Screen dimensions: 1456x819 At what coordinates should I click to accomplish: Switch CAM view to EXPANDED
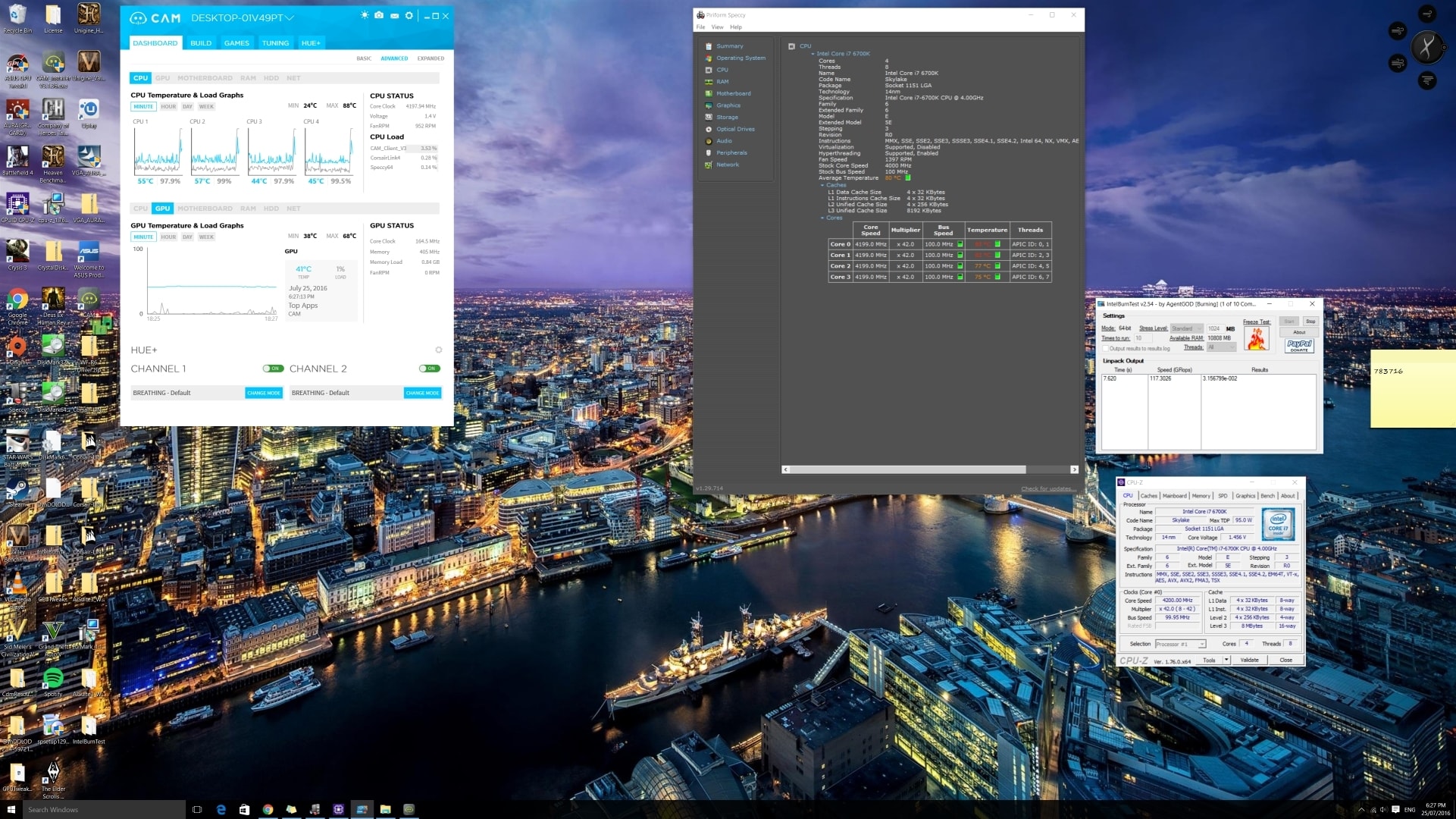point(431,58)
